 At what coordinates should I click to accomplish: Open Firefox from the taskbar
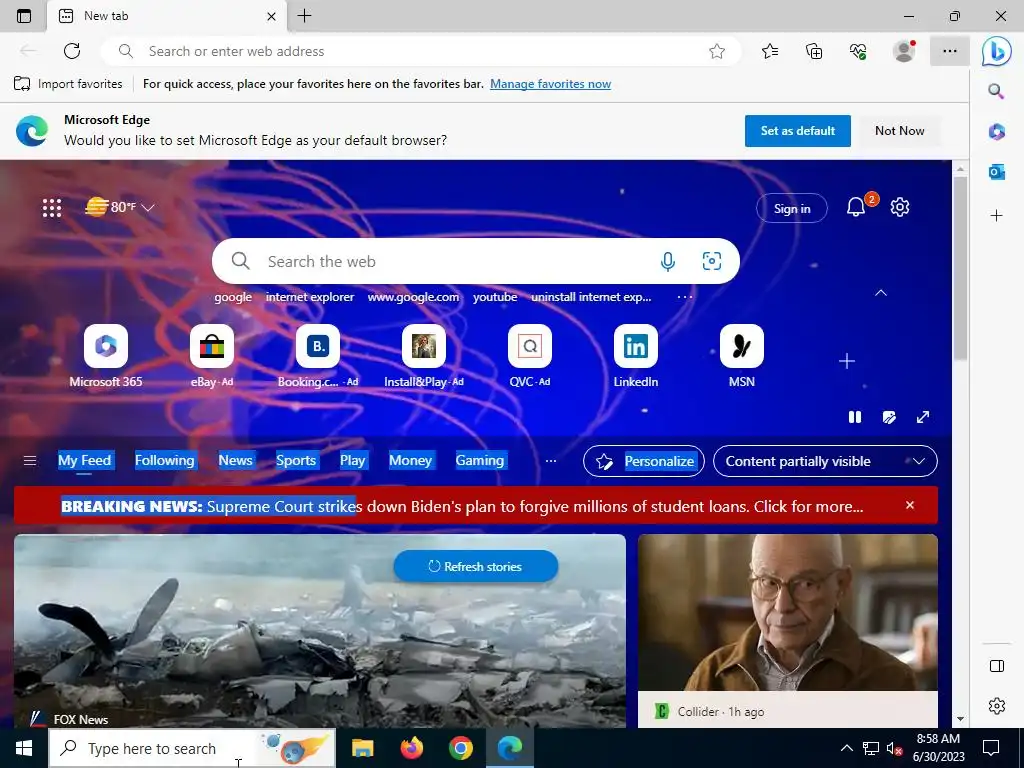point(411,748)
